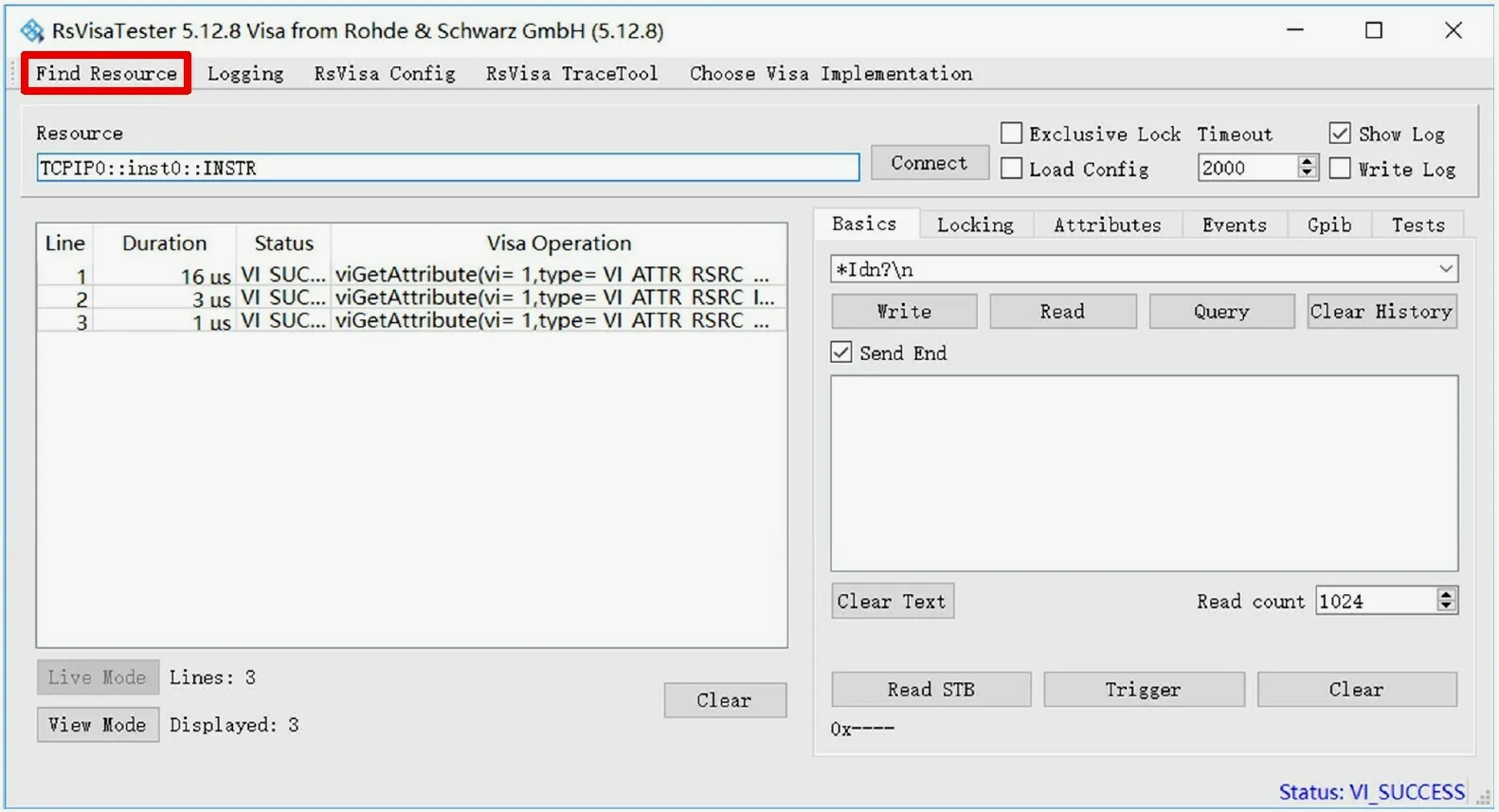Click the View Mode button

tap(98, 725)
